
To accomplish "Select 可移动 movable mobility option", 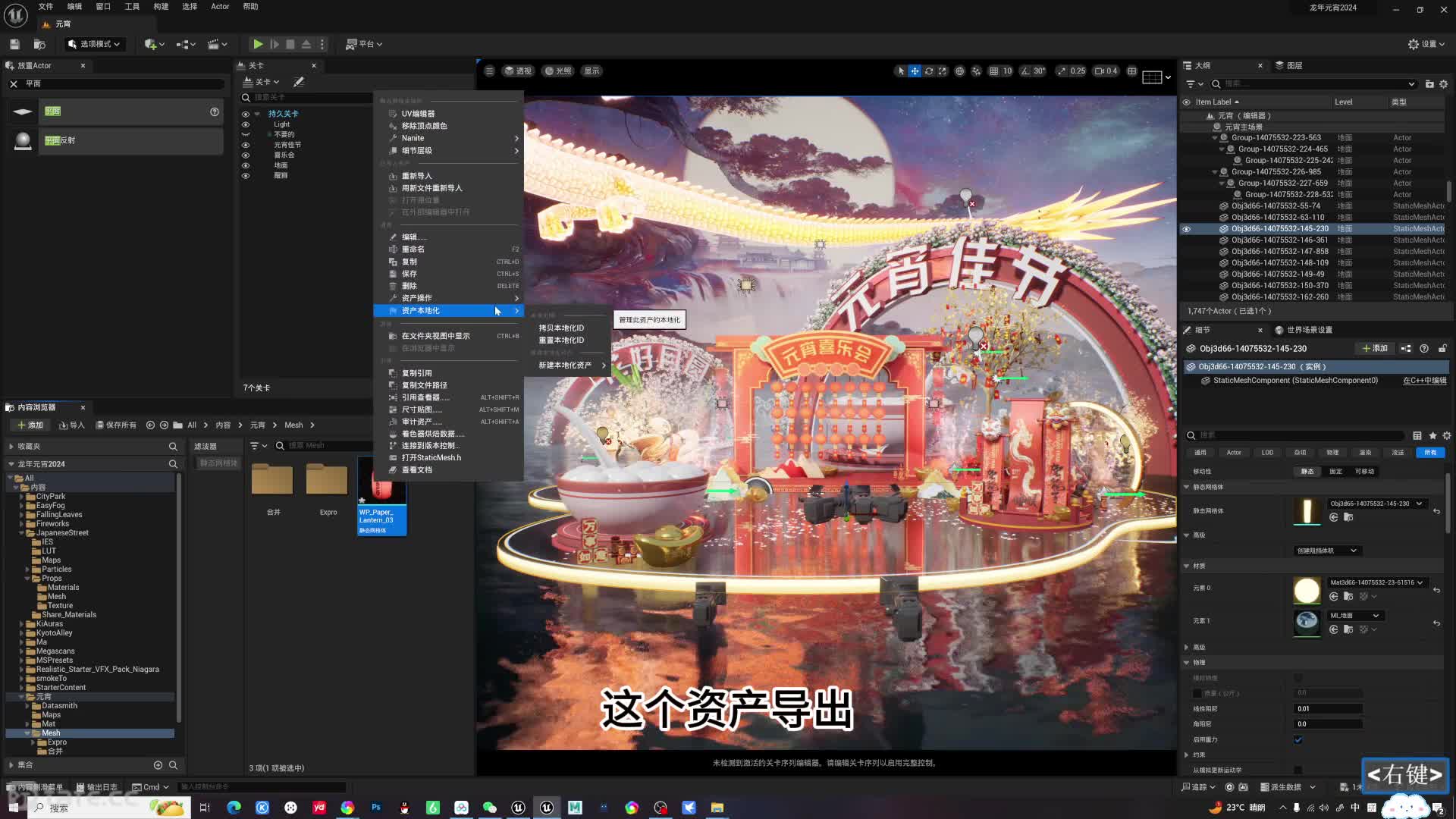I will click(x=1364, y=472).
